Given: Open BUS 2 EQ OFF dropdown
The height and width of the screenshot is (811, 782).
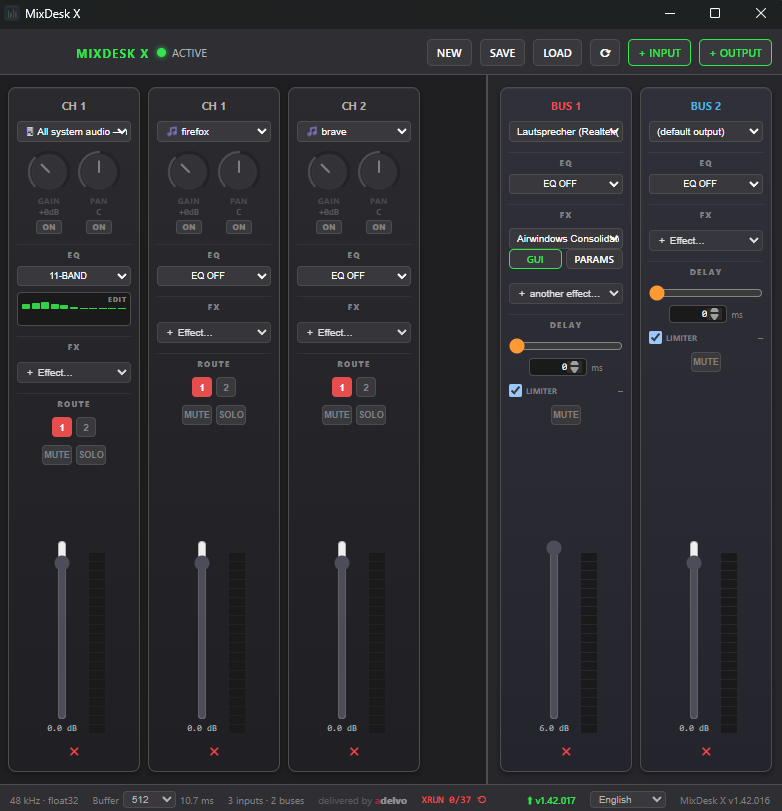Looking at the screenshot, I should click(706, 184).
